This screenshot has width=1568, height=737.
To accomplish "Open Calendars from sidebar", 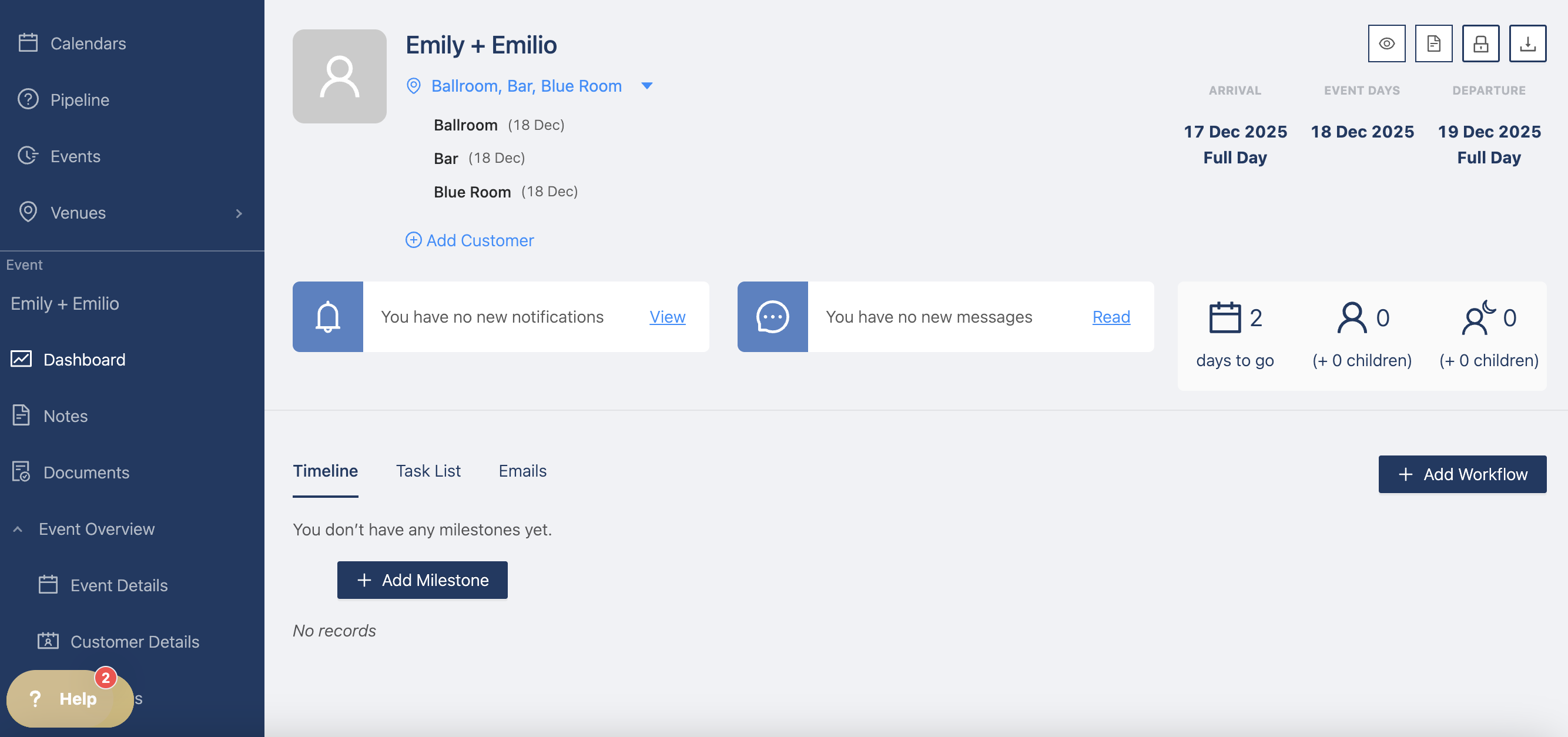I will point(88,43).
